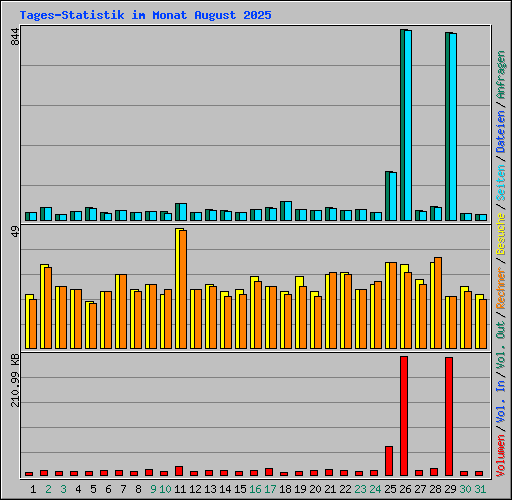Click the 'Rechner' legend label
Viewport: 512px width, 500px height.
click(501, 288)
